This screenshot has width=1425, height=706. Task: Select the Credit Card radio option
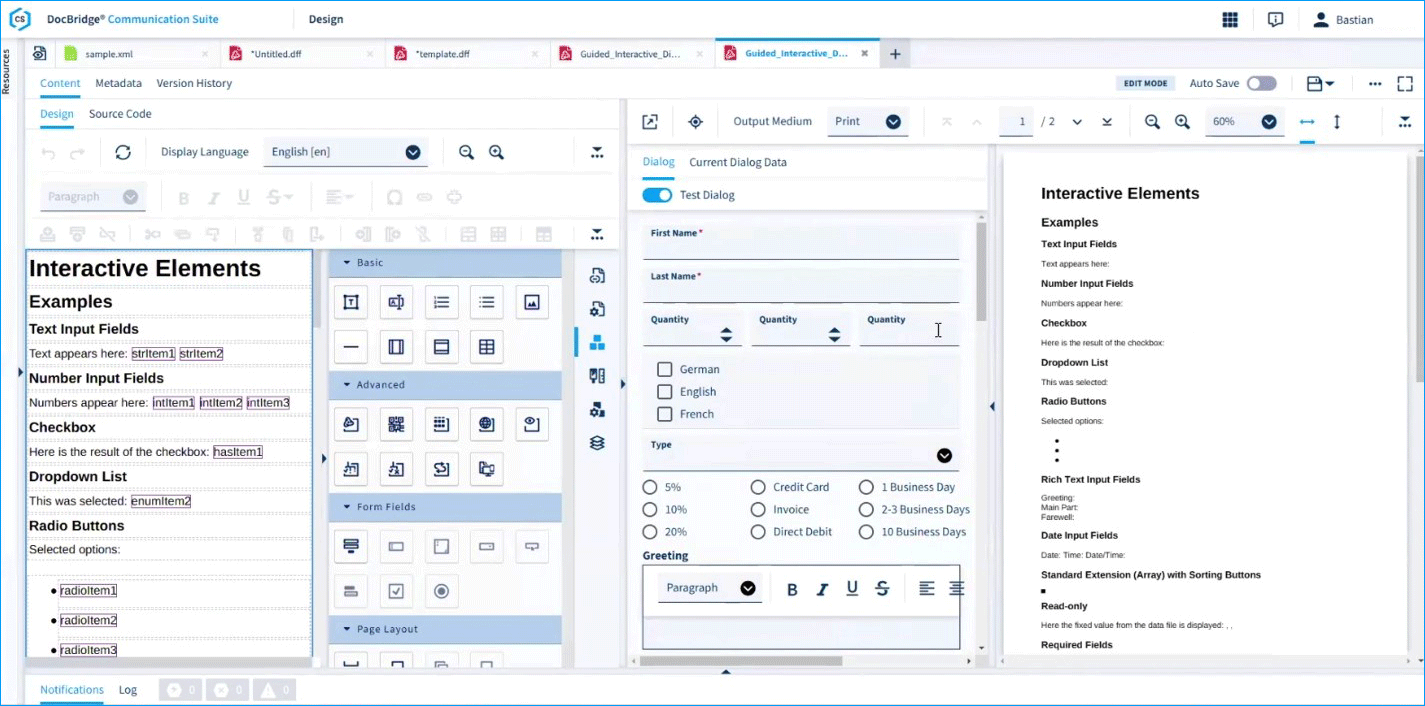759,487
